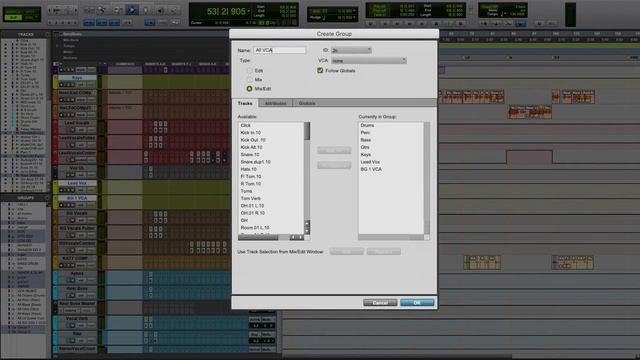Toggle the blue Conductor button near tempo
640x360 pixels.
pyautogui.click(x=521, y=24)
